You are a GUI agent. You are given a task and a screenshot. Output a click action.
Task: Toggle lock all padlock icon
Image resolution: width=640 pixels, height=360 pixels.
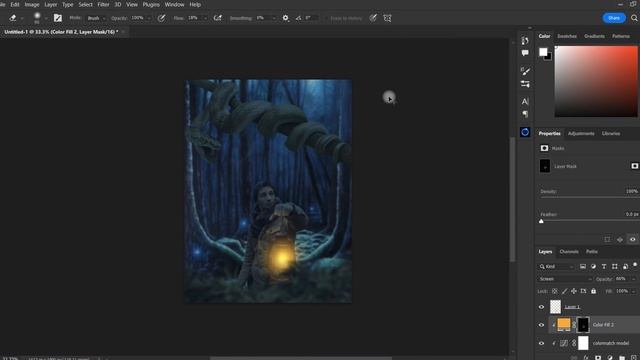(593, 291)
